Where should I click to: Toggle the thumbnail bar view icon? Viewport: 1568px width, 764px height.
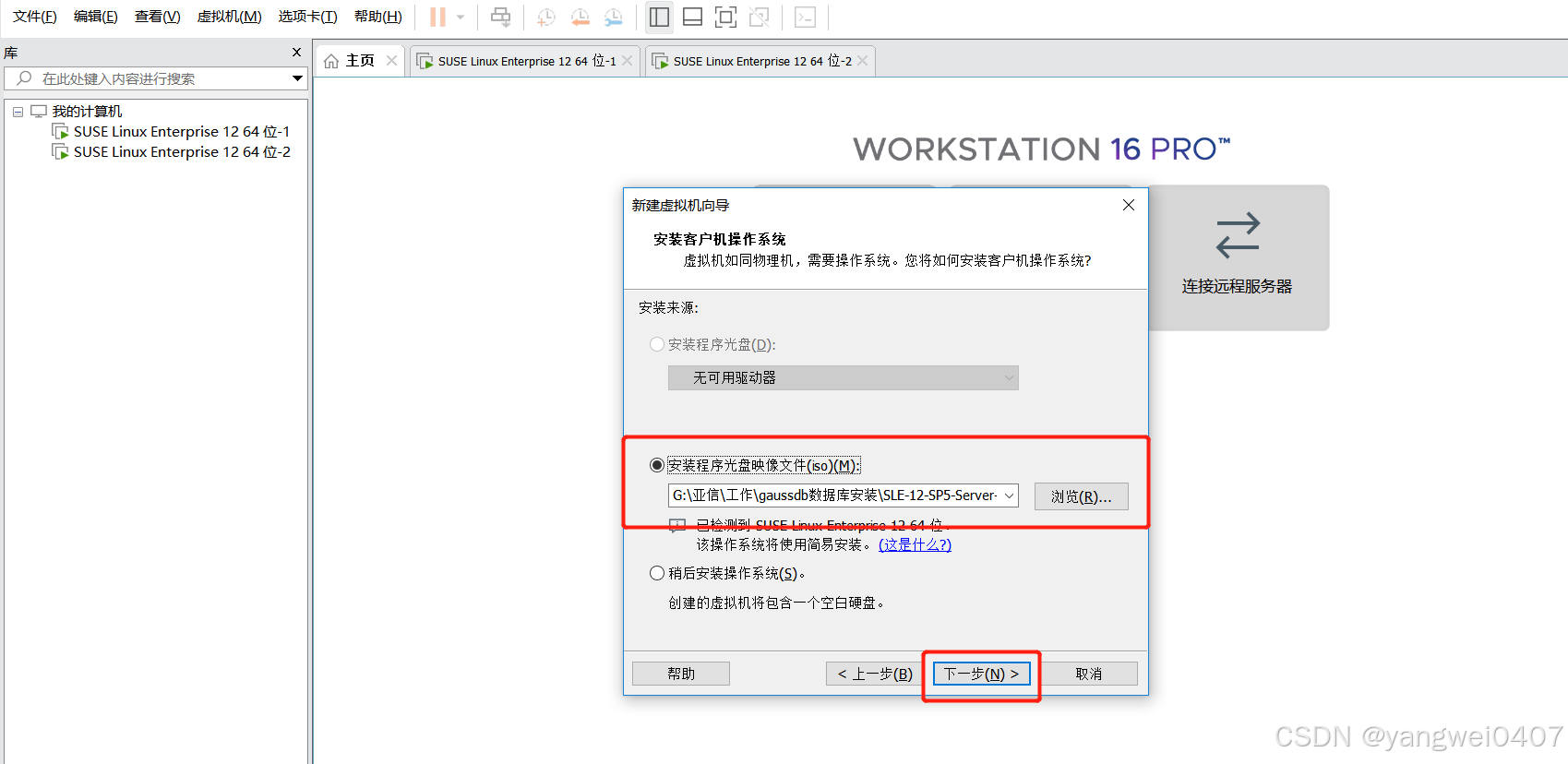tap(692, 17)
